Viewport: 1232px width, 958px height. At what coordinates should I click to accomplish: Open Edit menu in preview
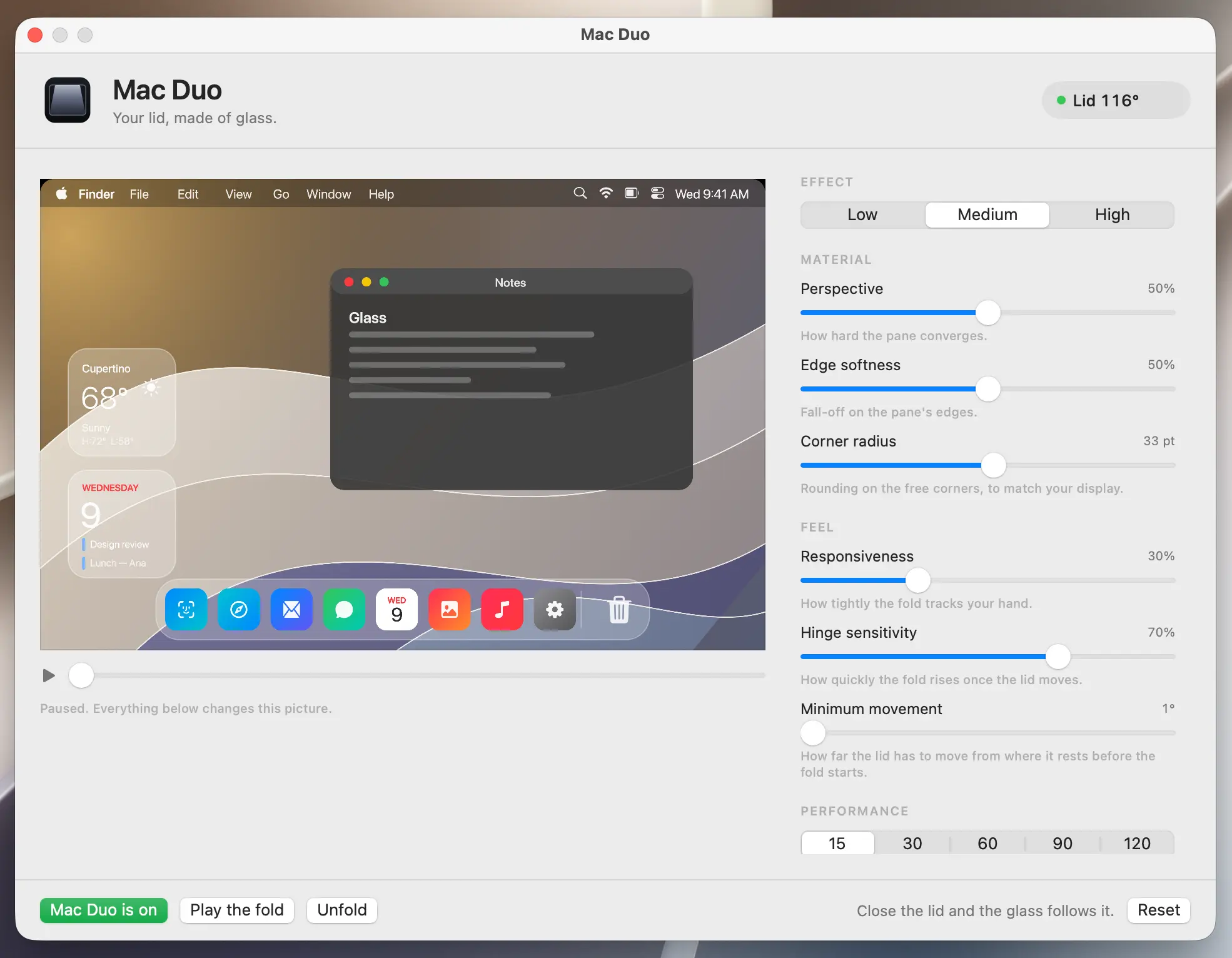[x=188, y=194]
